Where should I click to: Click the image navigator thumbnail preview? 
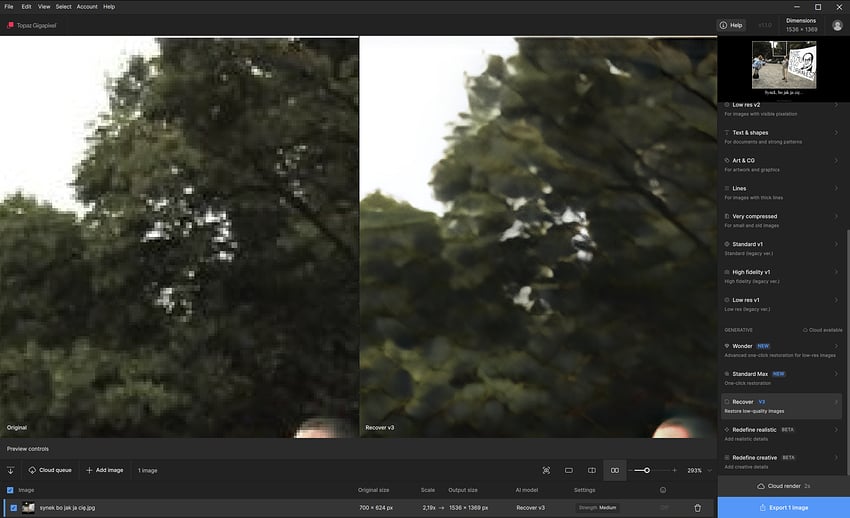784,68
